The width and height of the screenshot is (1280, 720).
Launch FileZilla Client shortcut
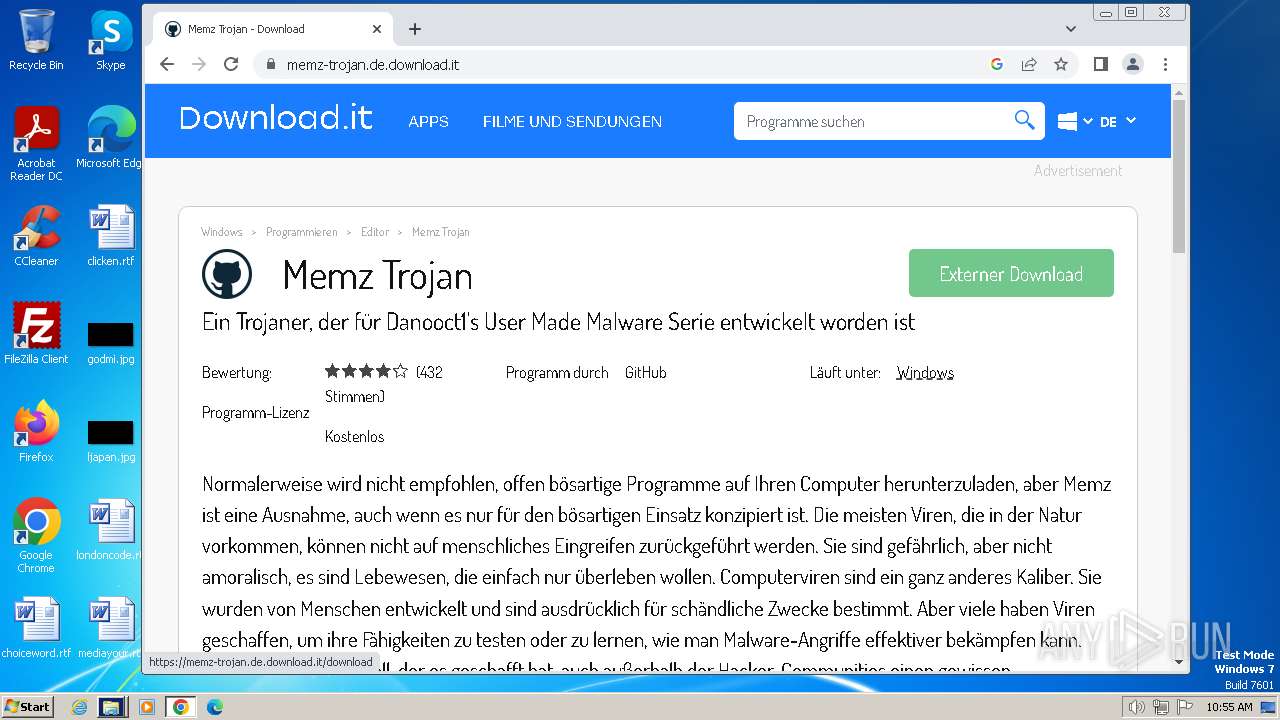36,334
